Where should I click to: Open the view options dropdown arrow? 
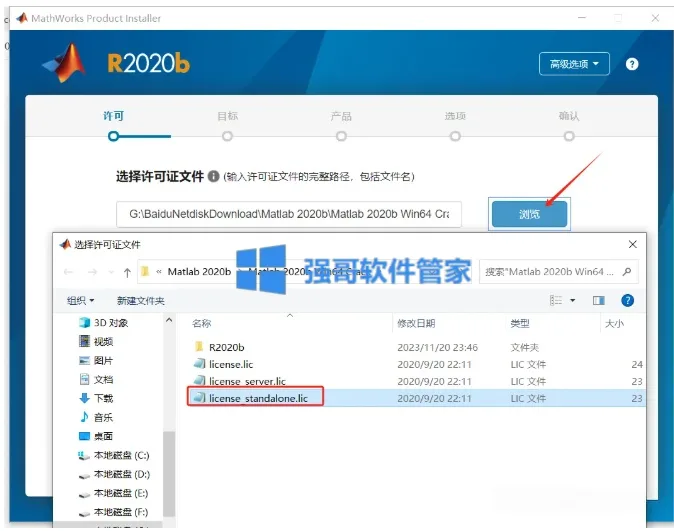(573, 300)
